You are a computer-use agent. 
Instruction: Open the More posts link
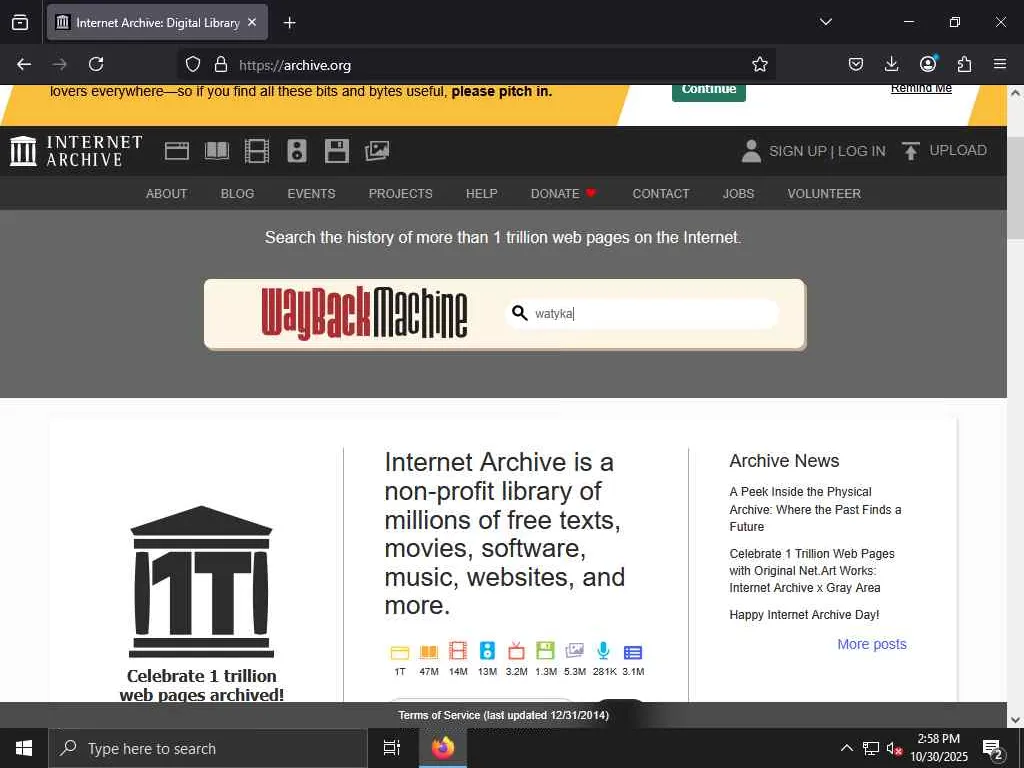tap(872, 644)
